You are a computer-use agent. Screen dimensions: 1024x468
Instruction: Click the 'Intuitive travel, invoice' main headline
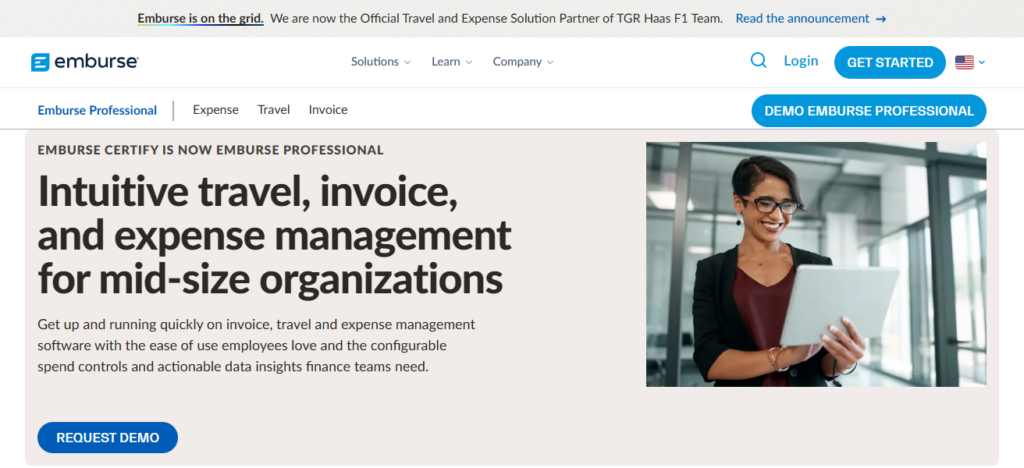[274, 235]
